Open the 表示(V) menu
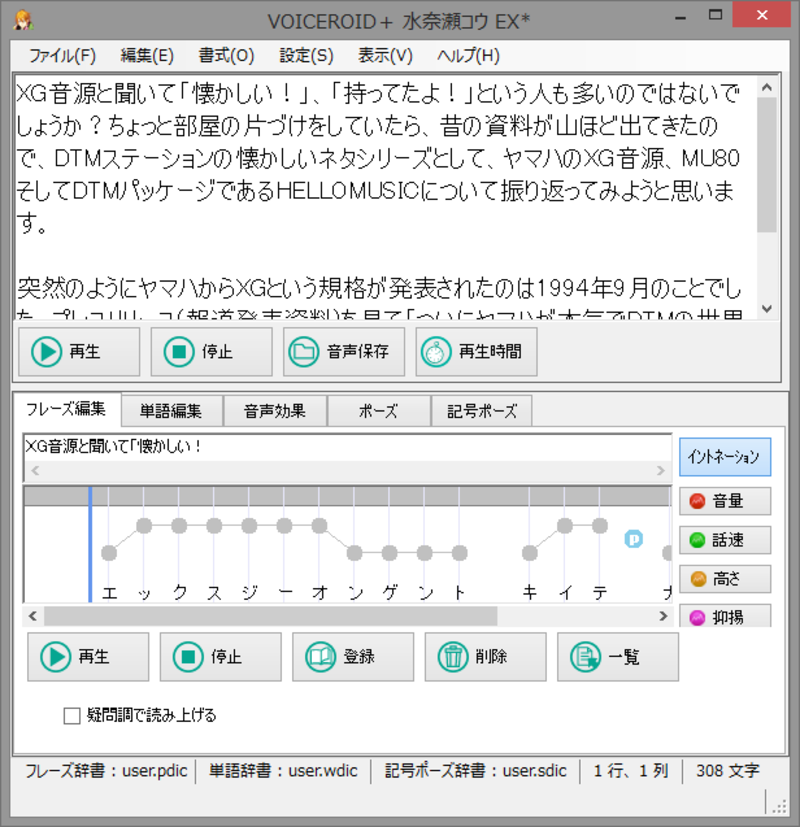800x827 pixels. click(x=385, y=55)
